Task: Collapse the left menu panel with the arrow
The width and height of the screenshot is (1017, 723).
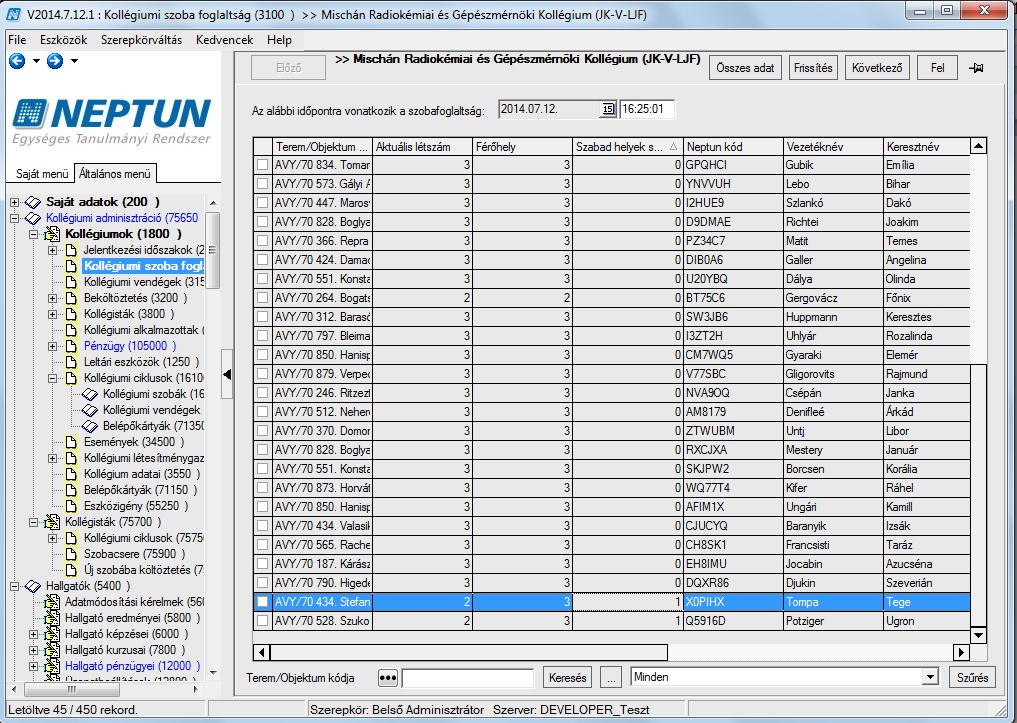Action: click(x=227, y=374)
